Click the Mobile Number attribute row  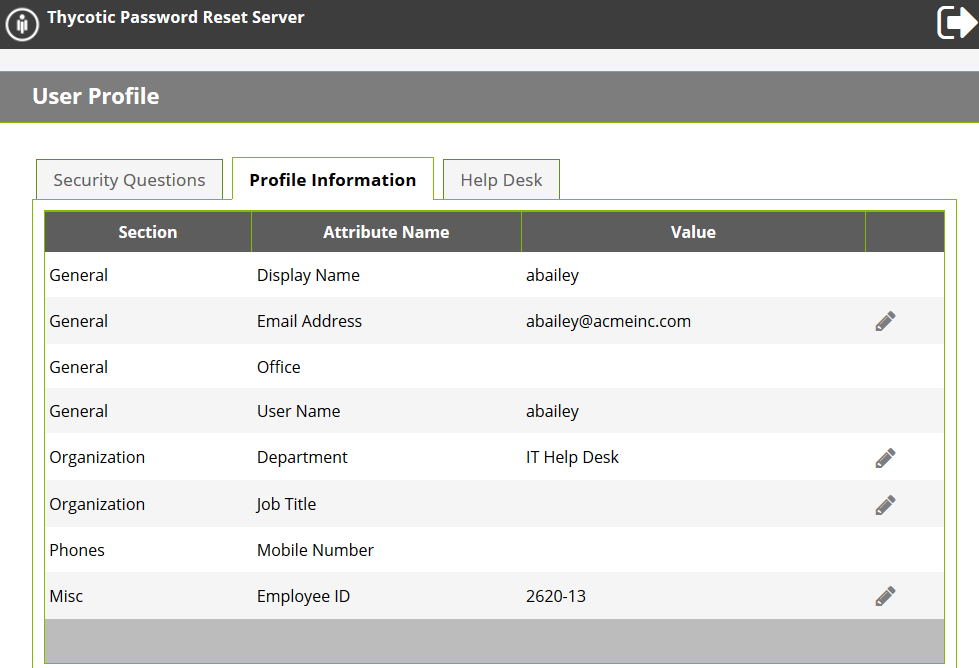click(x=315, y=550)
